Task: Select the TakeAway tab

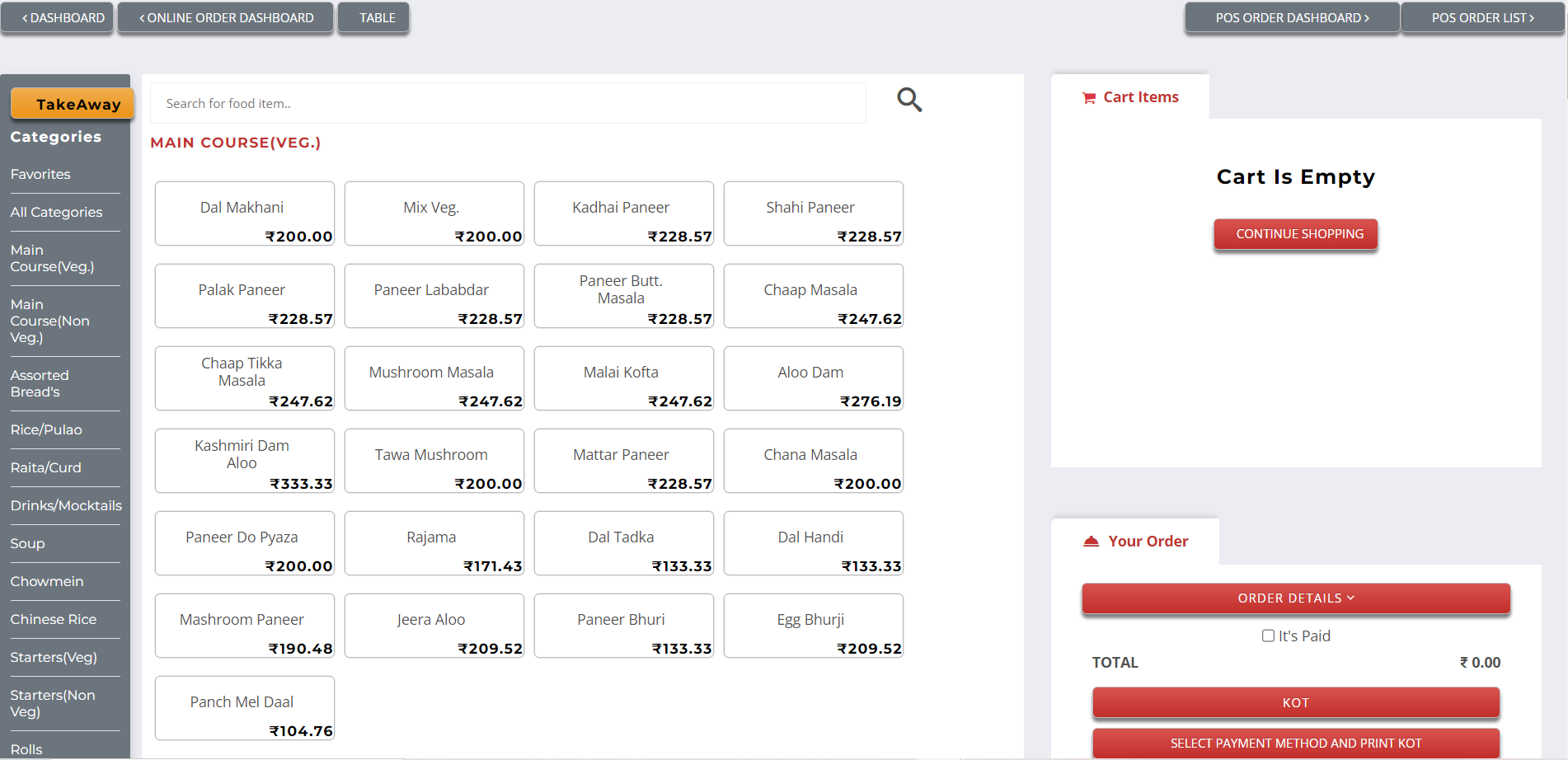Action: [72, 103]
